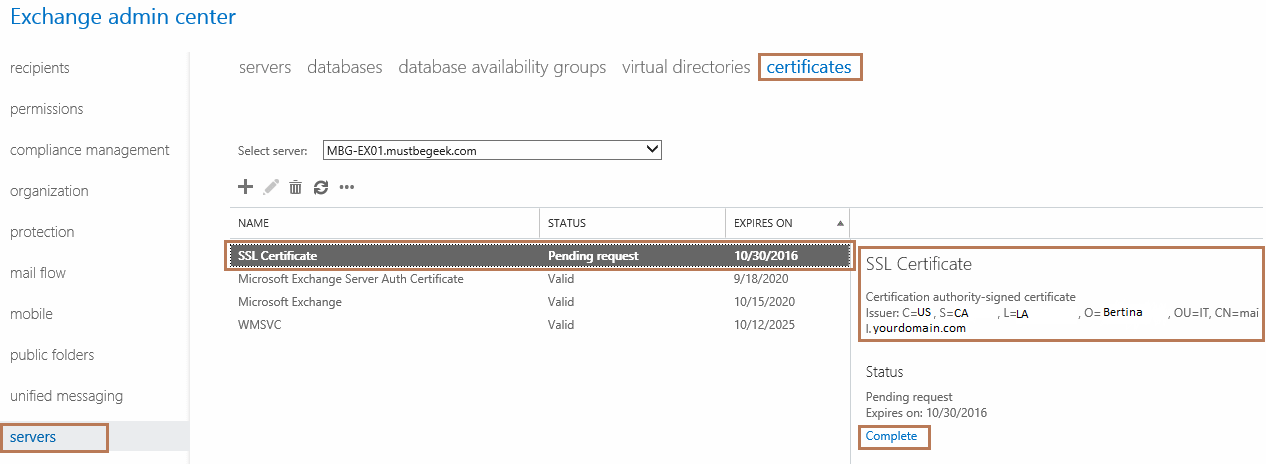Select Microsoft Exchange Server Auth Certificate row
This screenshot has width=1266, height=464.
[540, 279]
